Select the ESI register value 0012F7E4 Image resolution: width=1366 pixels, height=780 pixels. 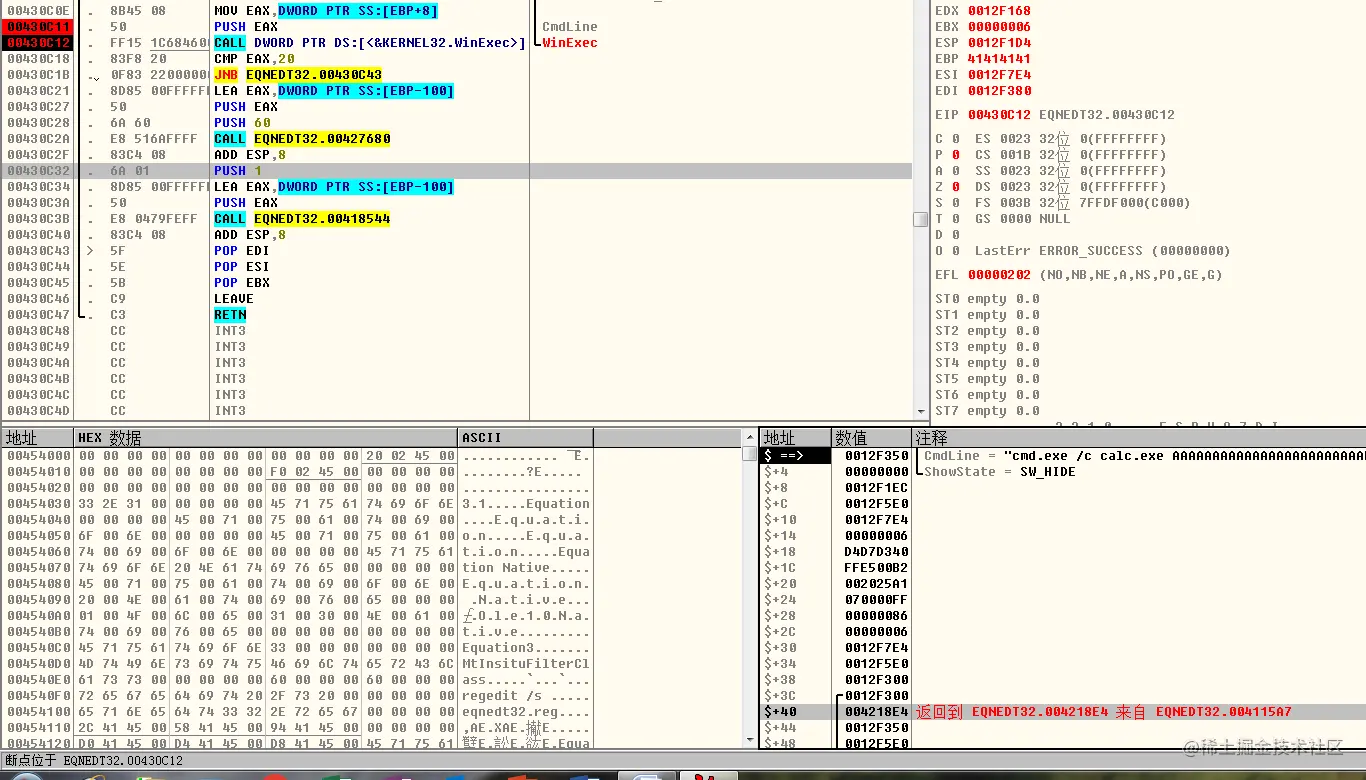click(x=999, y=75)
